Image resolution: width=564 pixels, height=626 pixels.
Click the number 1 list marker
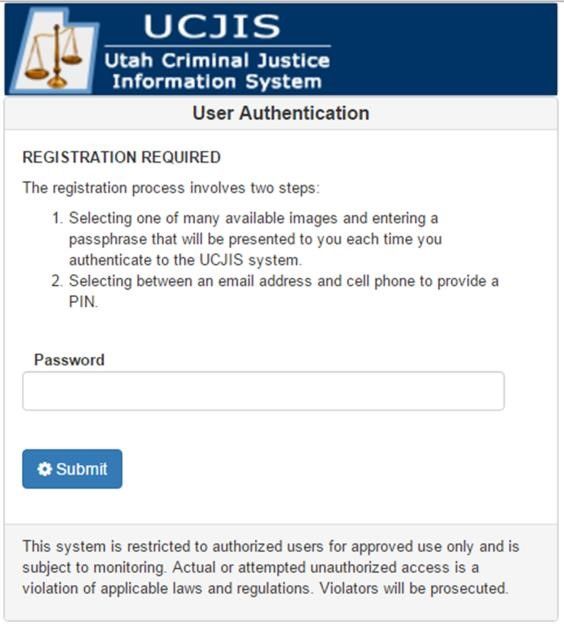[57, 218]
